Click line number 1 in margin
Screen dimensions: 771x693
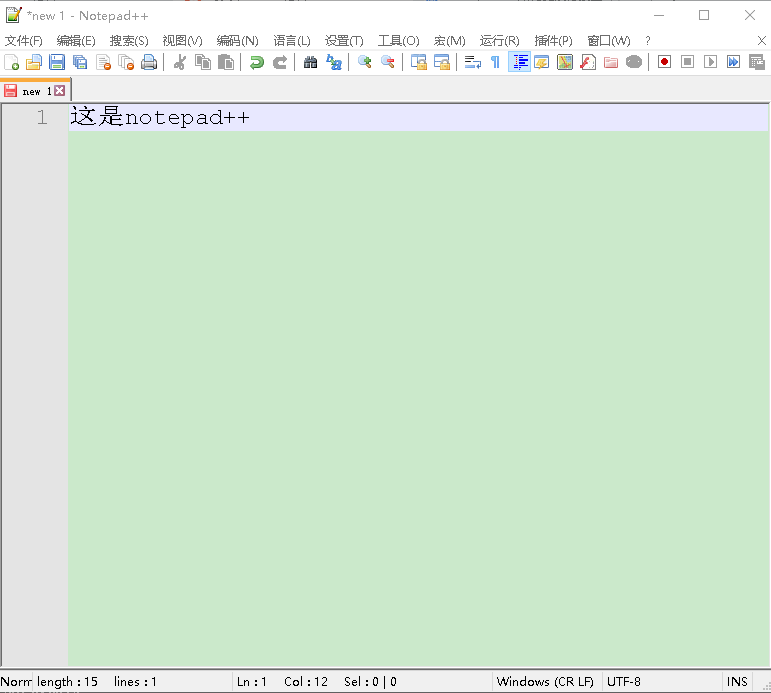click(42, 118)
